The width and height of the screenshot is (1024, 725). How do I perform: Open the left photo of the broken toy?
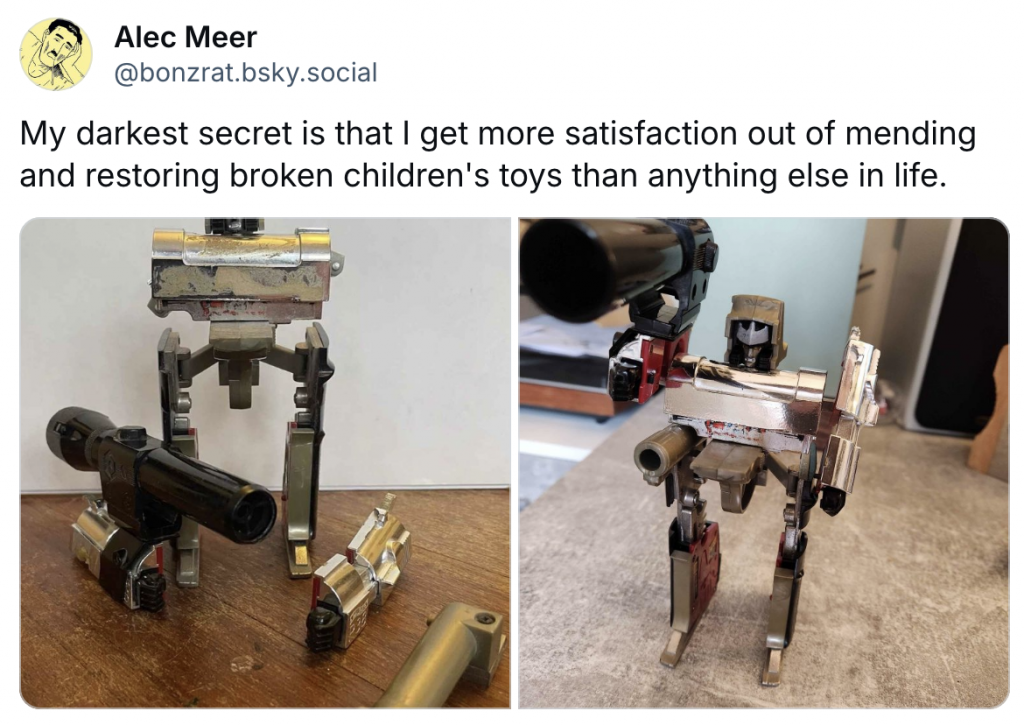tap(265, 462)
